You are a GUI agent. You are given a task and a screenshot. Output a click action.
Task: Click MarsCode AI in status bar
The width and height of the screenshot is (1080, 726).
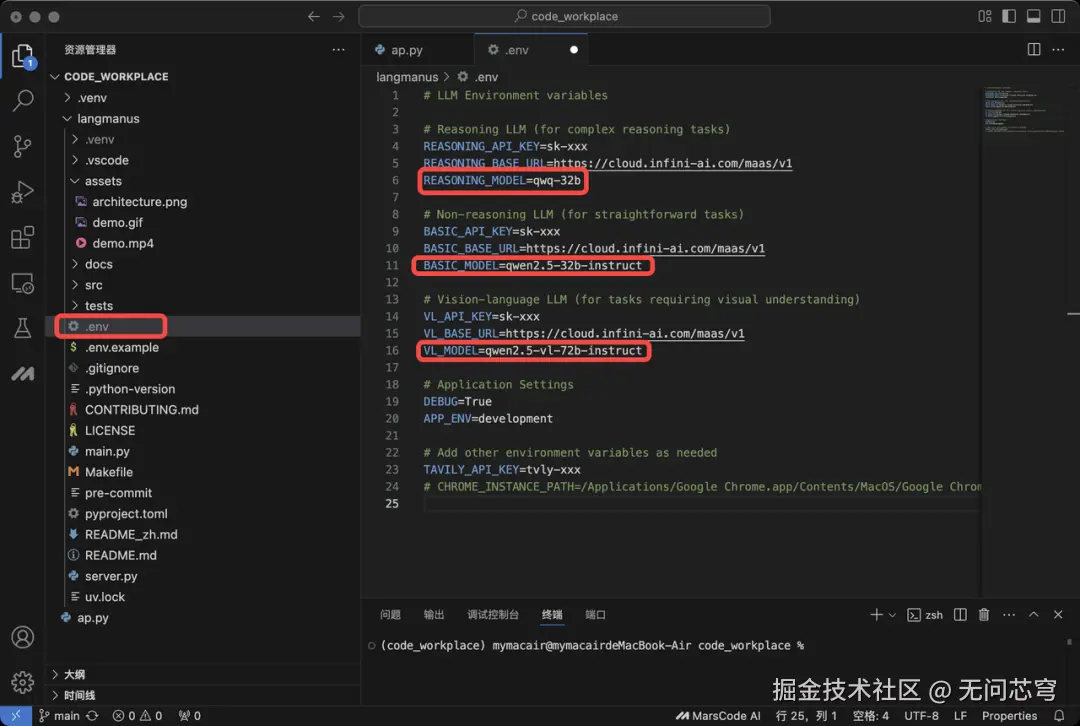click(x=718, y=716)
